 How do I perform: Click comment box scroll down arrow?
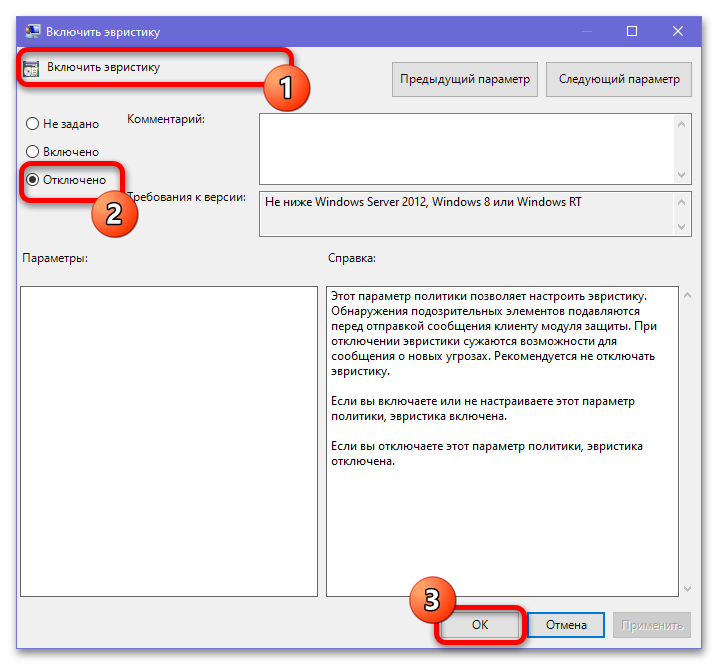click(681, 174)
